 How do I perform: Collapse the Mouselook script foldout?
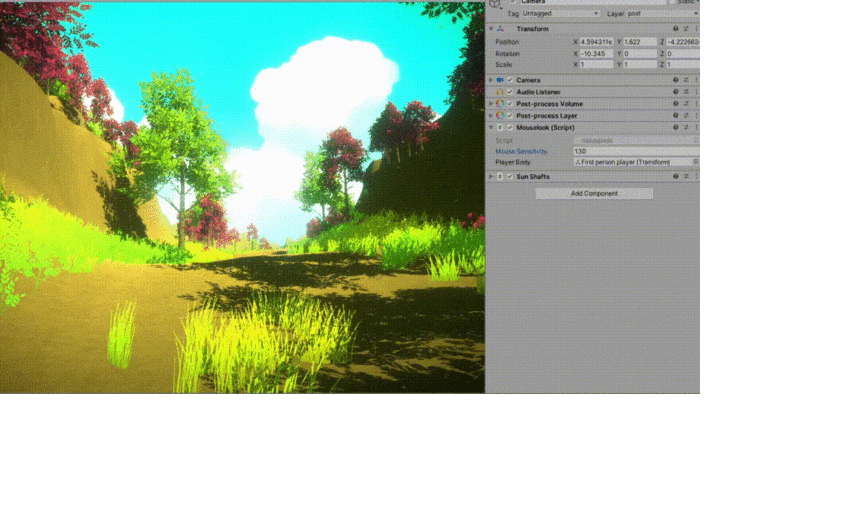tap(491, 127)
